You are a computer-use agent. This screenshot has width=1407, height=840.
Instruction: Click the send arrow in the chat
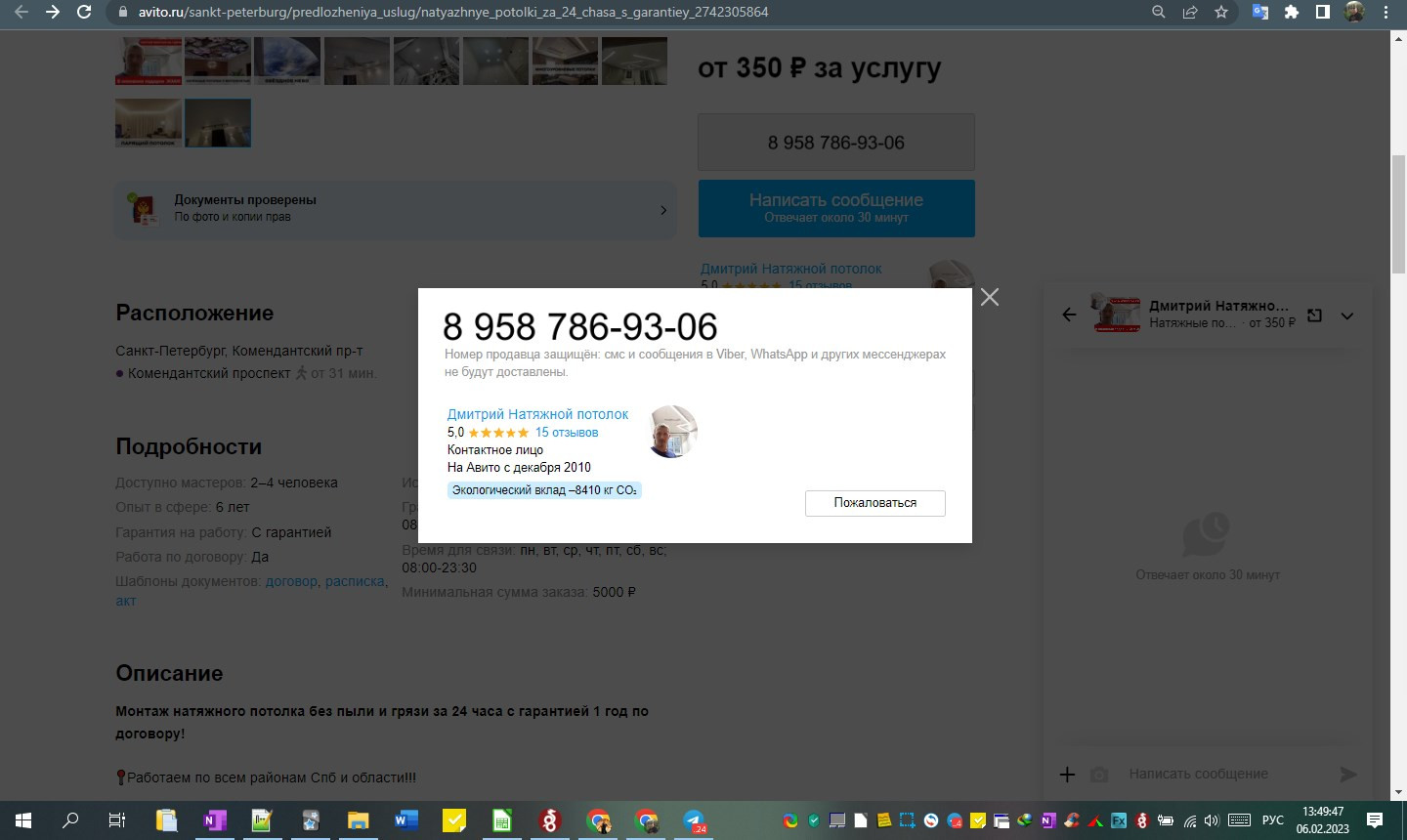(1348, 774)
